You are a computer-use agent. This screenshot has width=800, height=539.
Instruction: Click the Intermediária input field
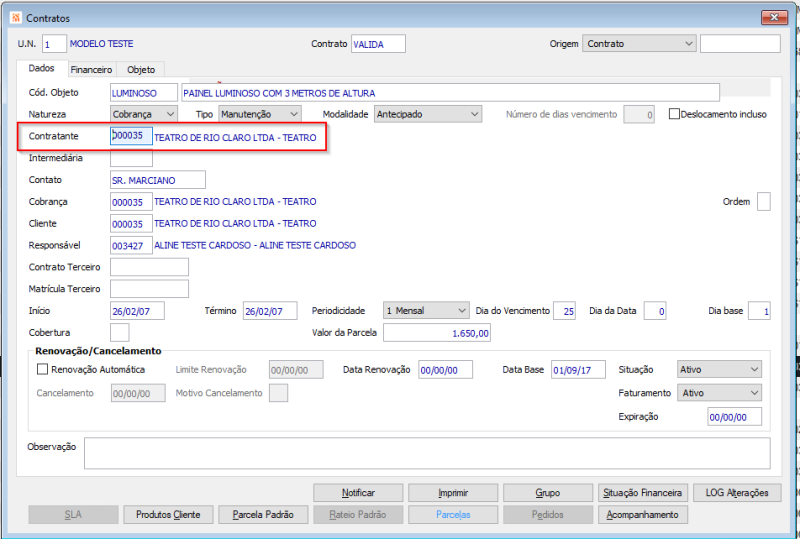pos(131,158)
